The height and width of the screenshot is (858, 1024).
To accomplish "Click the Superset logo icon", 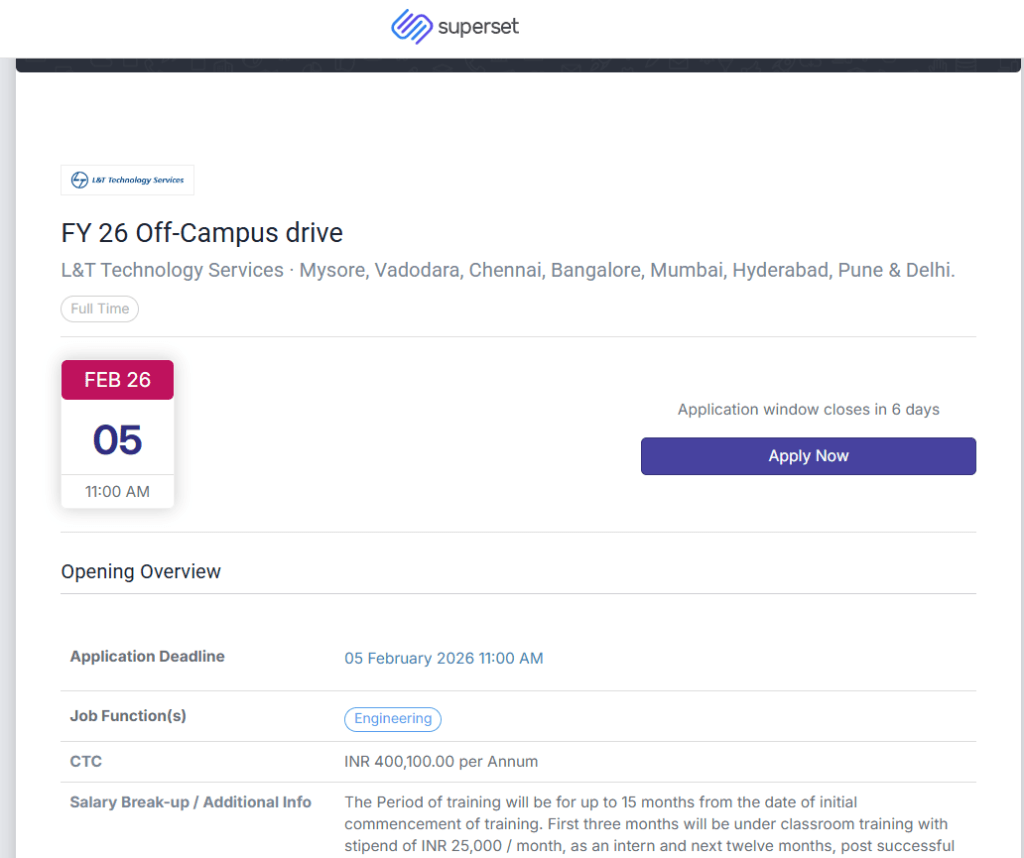I will (x=410, y=27).
